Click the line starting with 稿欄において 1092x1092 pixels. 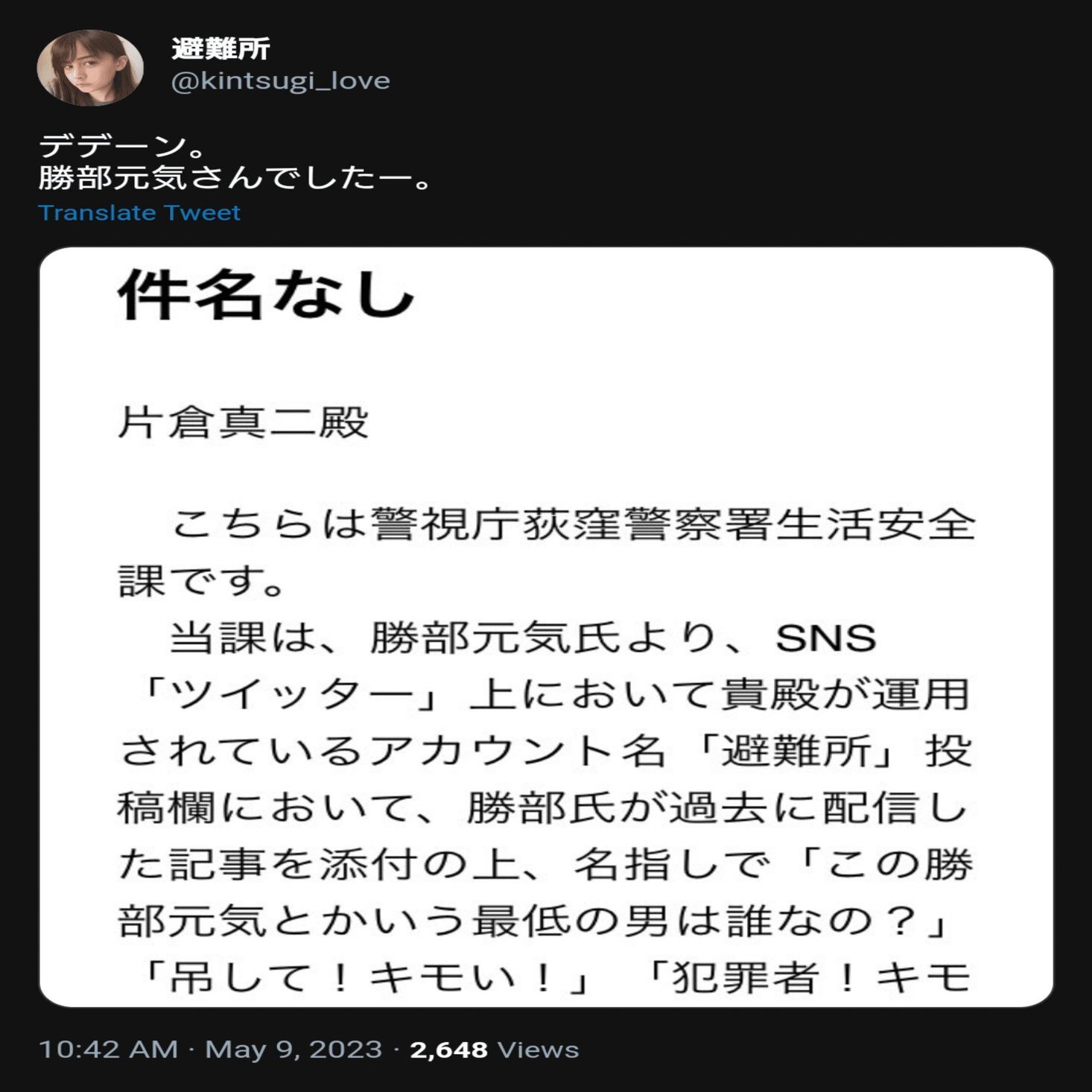click(x=544, y=808)
